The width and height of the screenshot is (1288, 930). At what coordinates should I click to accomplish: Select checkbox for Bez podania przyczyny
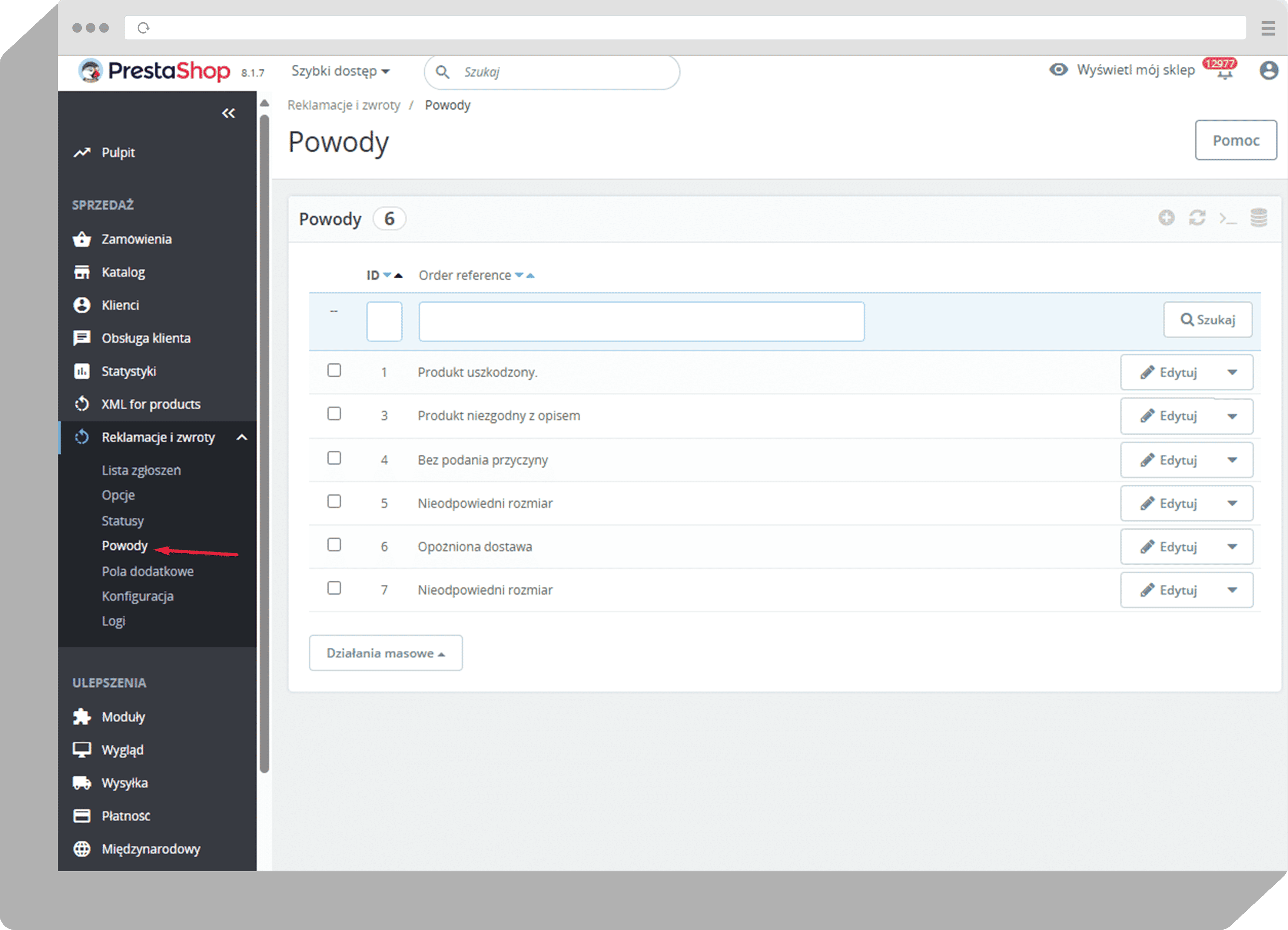334,458
